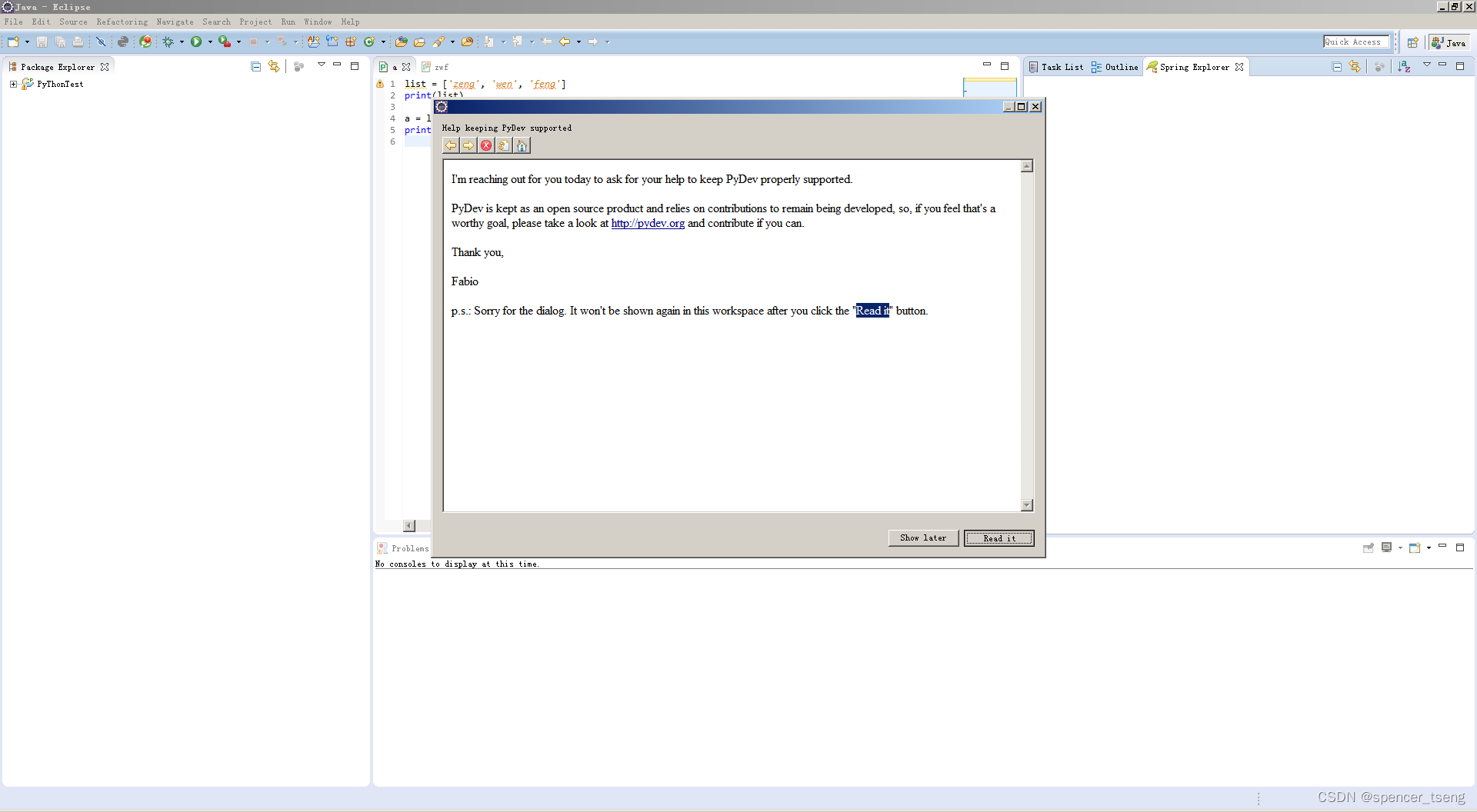Open the http://pydev.org link
This screenshot has height=812, width=1477.
click(648, 224)
